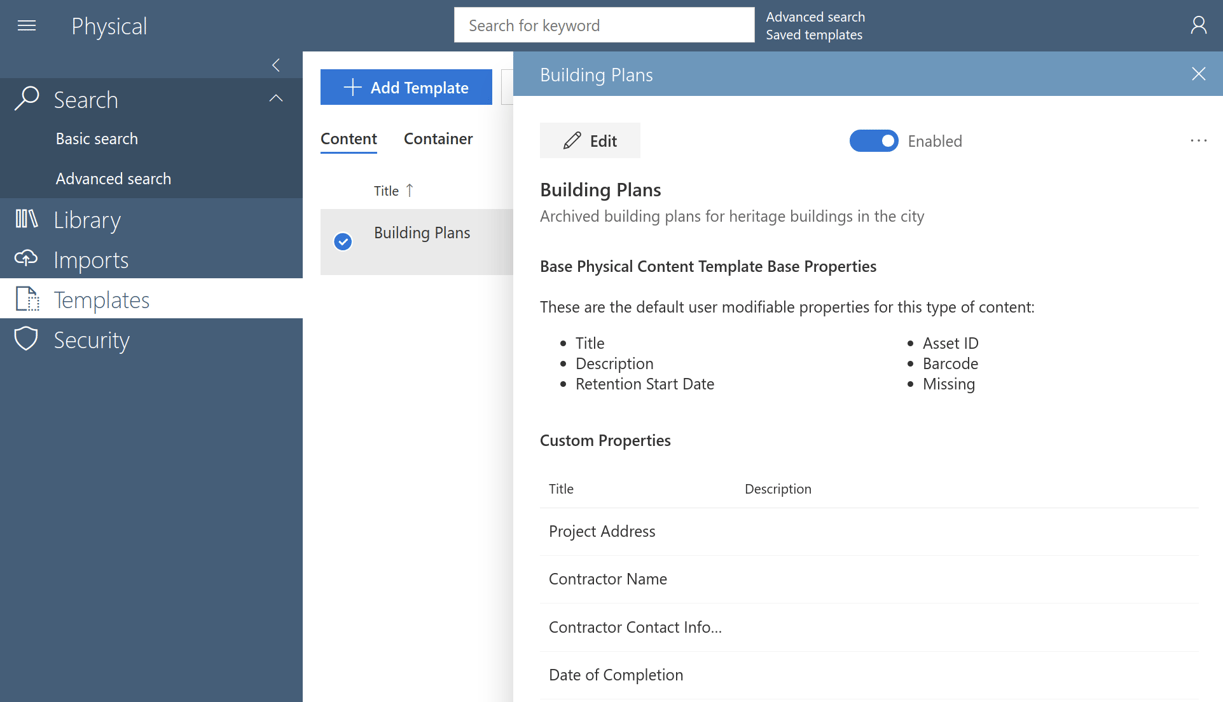Open the Security shield icon

(27, 339)
